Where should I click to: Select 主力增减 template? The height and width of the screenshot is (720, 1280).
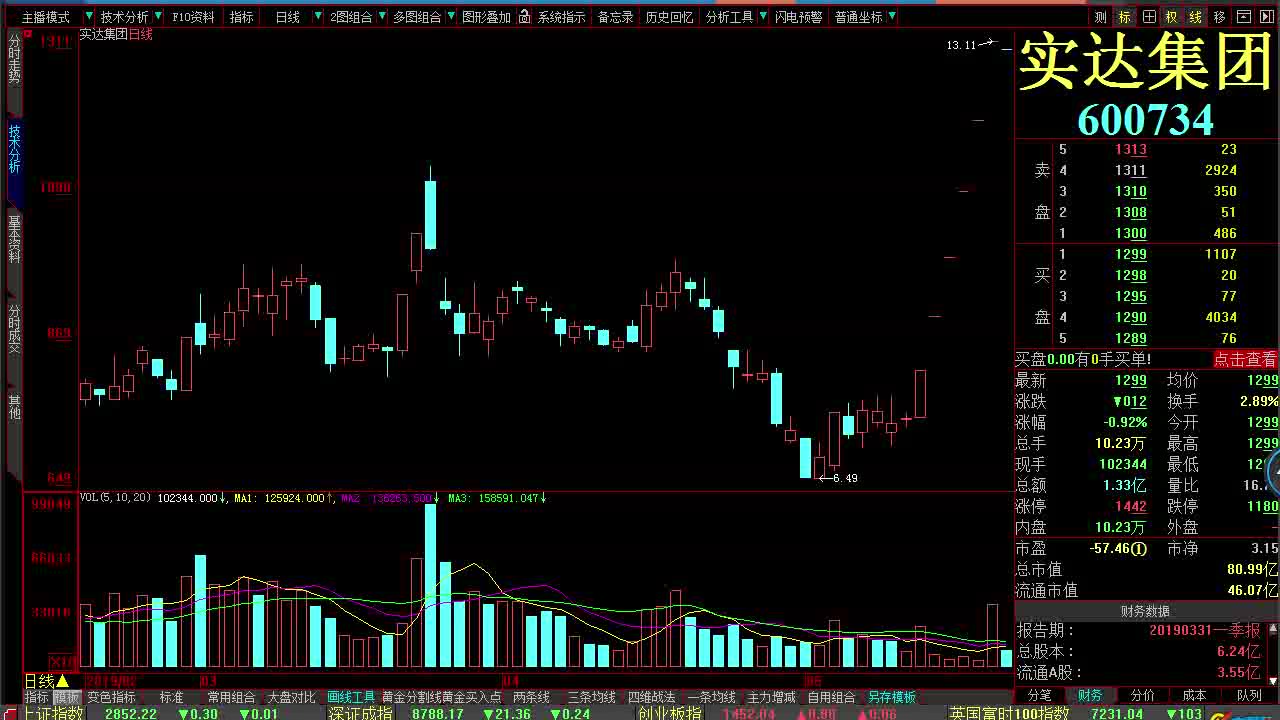[771, 697]
